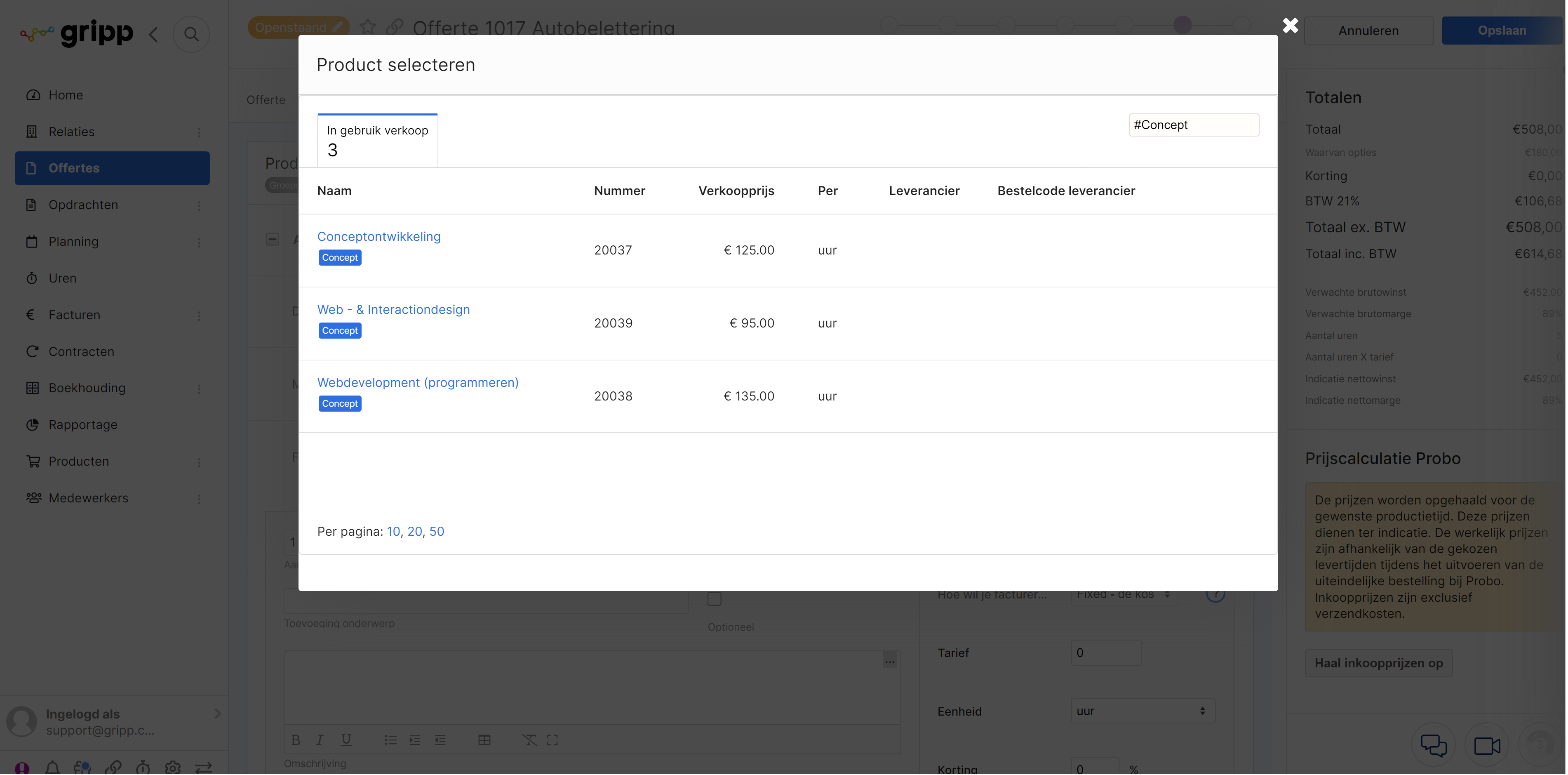Expand the logged-in user chevron
The width and height of the screenshot is (1568, 775).
pos(217,714)
